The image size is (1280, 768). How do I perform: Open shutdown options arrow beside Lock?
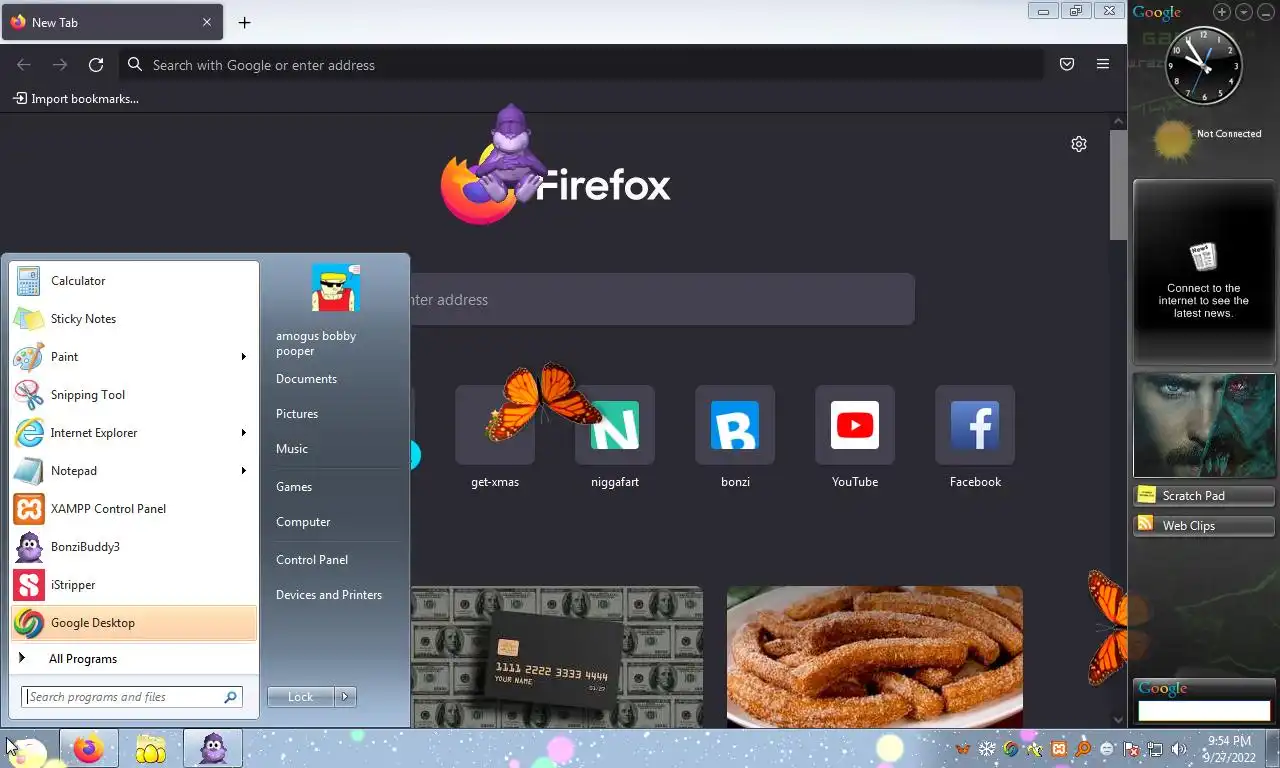(x=346, y=697)
